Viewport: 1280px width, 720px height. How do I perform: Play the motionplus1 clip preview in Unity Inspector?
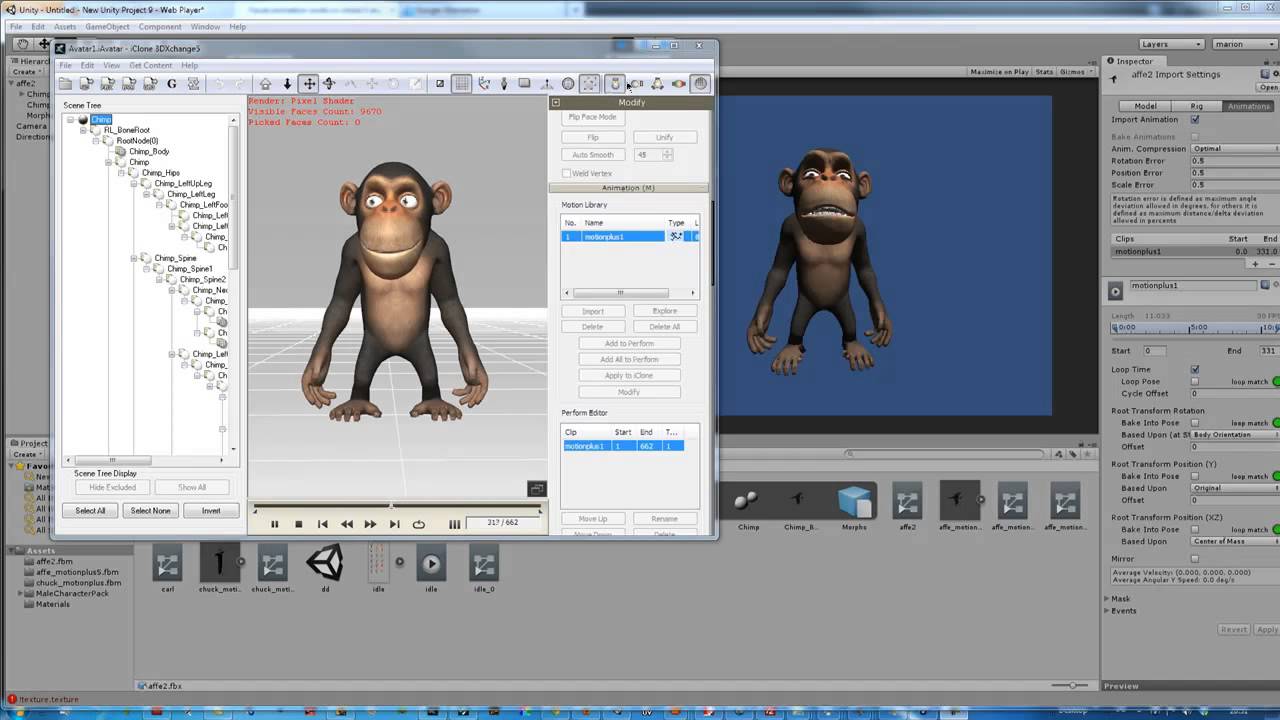(1116, 292)
